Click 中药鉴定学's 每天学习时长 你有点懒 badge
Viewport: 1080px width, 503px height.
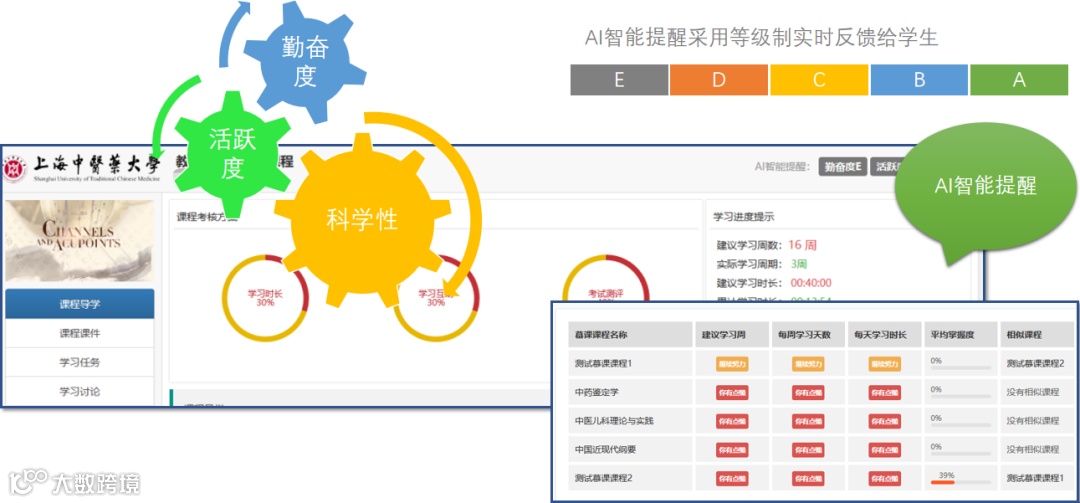point(884,393)
